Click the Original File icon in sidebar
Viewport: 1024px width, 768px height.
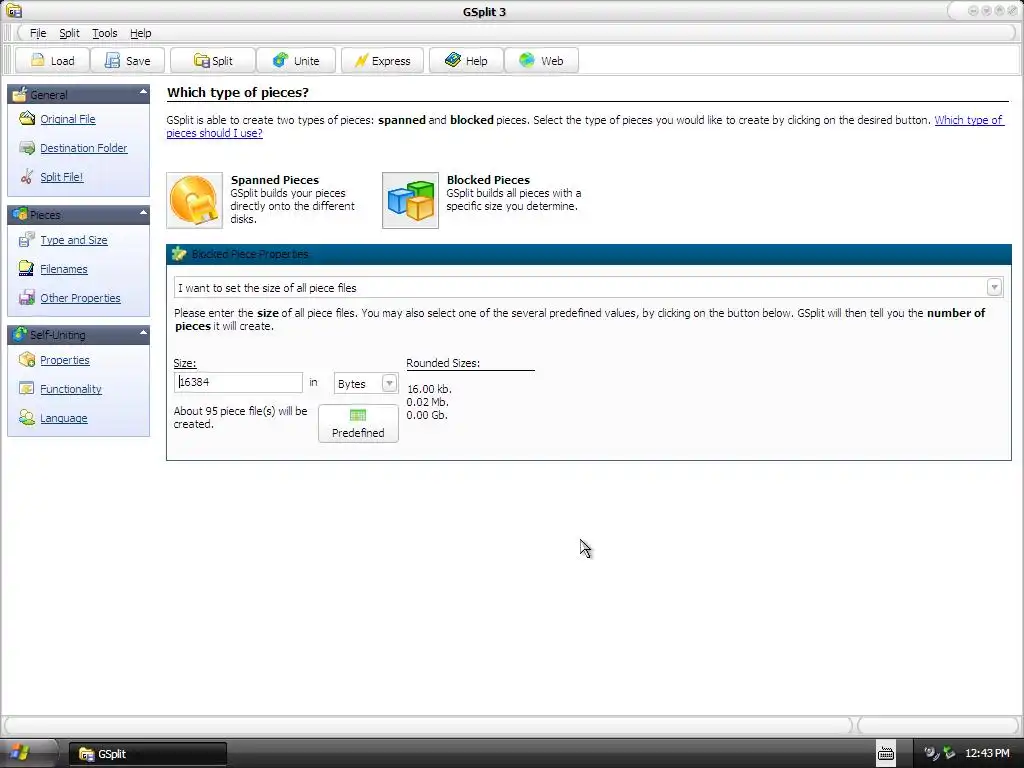27,118
